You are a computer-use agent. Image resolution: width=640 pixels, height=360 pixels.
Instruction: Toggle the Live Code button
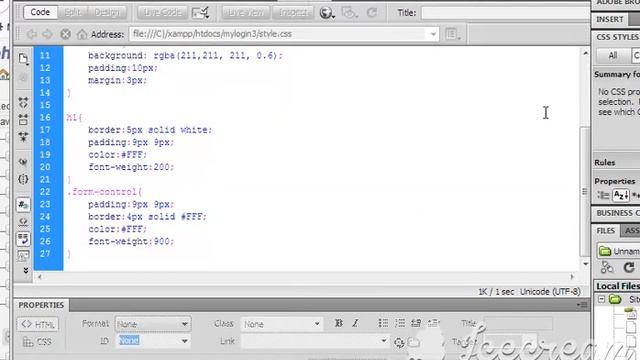click(x=162, y=12)
